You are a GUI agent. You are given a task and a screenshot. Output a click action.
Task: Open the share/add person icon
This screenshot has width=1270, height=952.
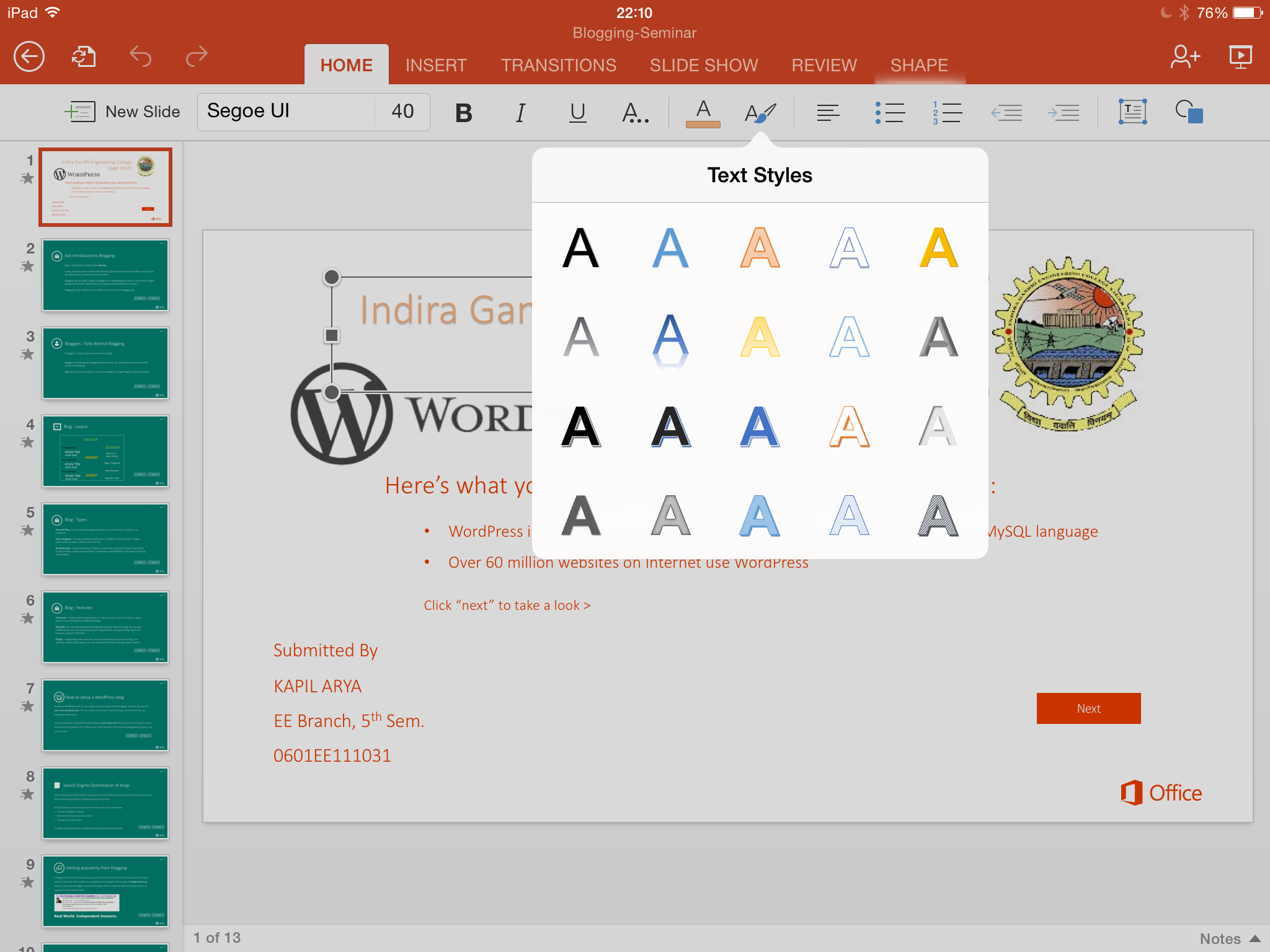pos(1184,57)
